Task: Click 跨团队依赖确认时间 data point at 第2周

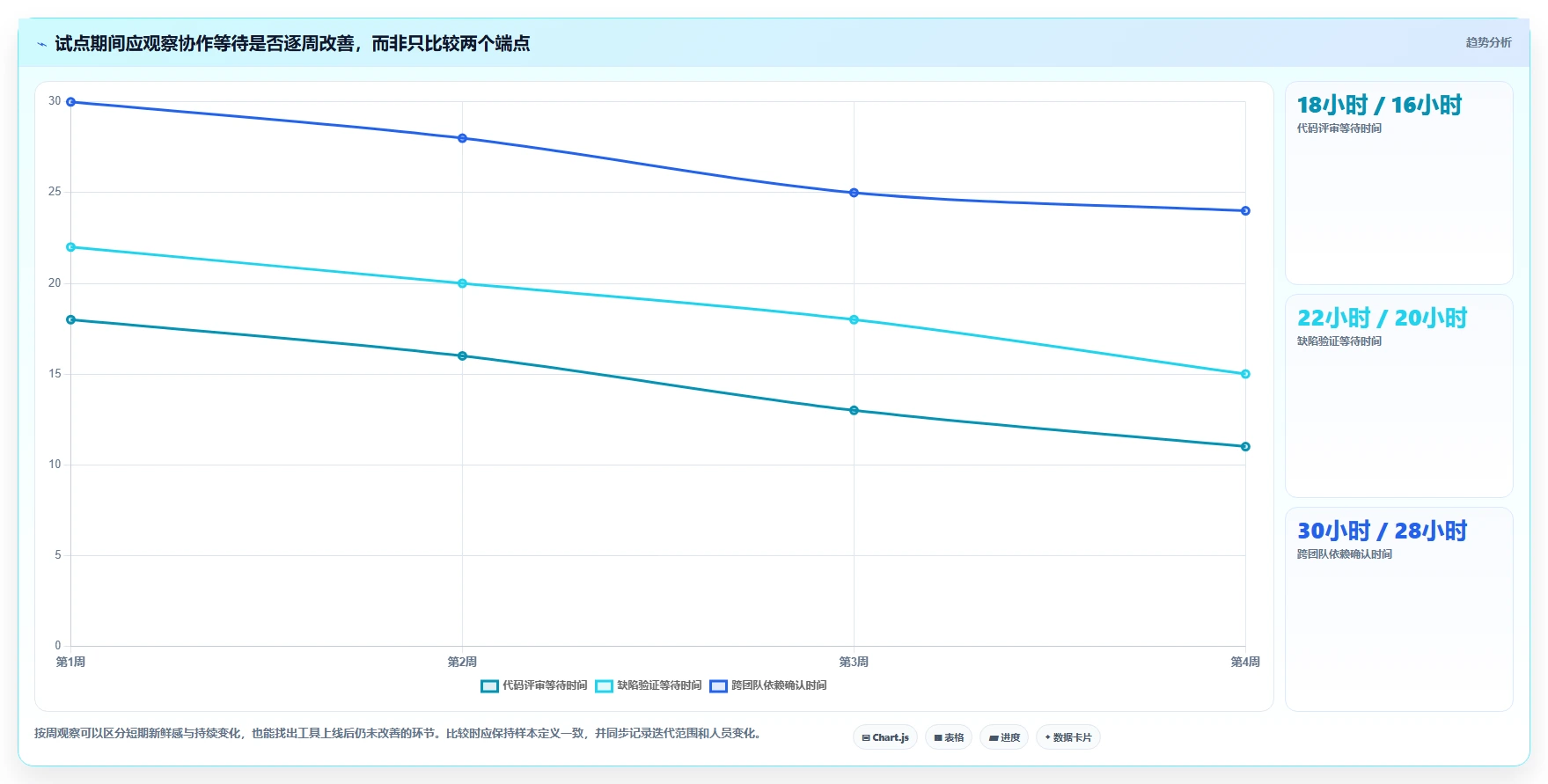Action: point(462,138)
